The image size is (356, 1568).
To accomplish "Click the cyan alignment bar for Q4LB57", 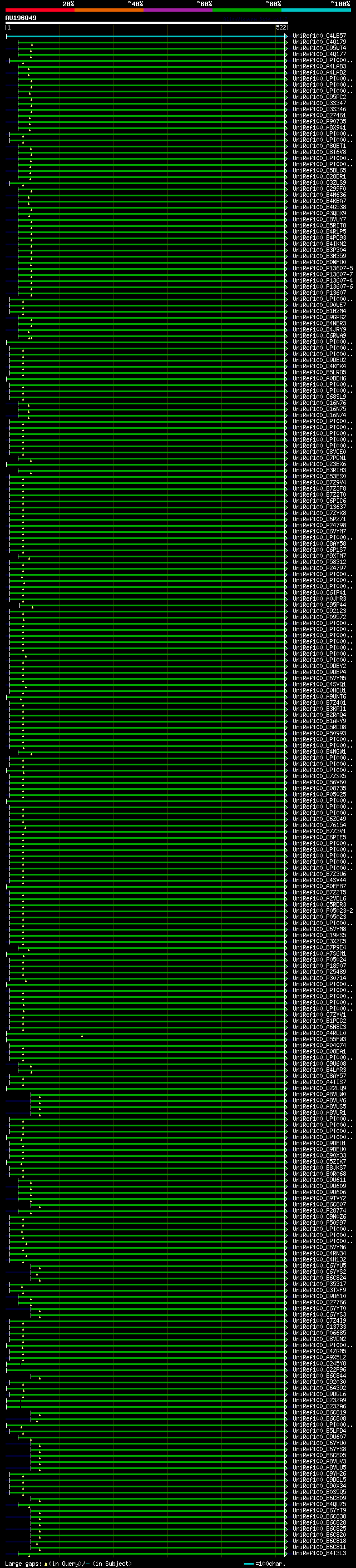I will [146, 36].
